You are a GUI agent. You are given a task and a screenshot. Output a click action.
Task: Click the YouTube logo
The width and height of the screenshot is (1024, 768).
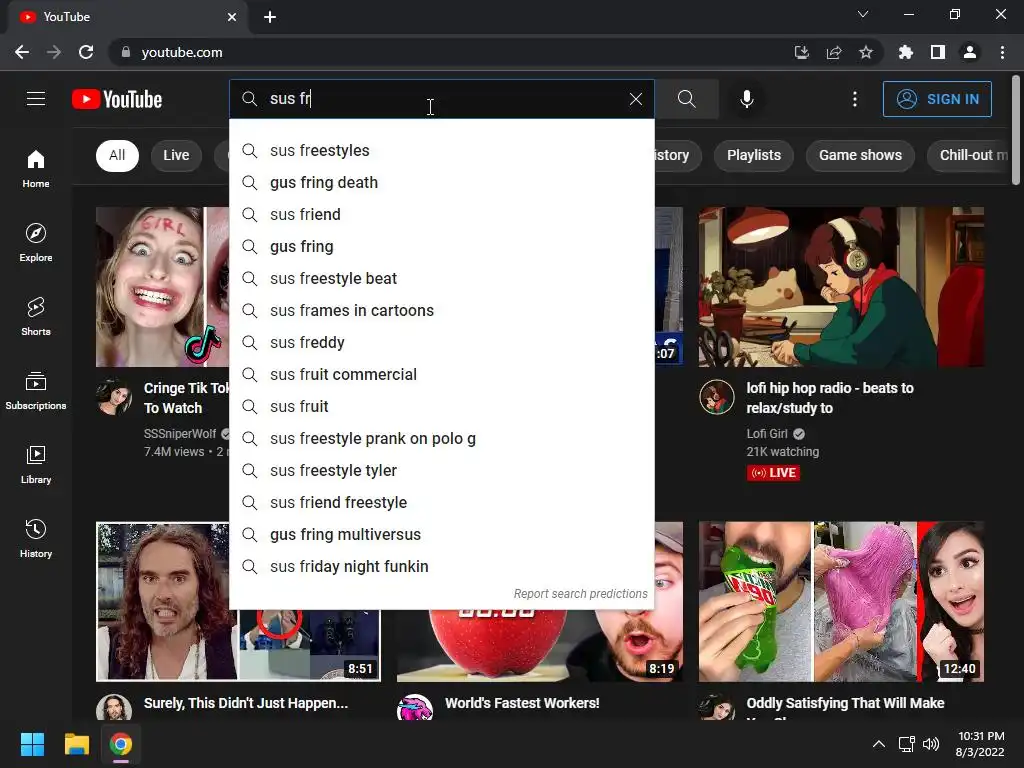(117, 99)
